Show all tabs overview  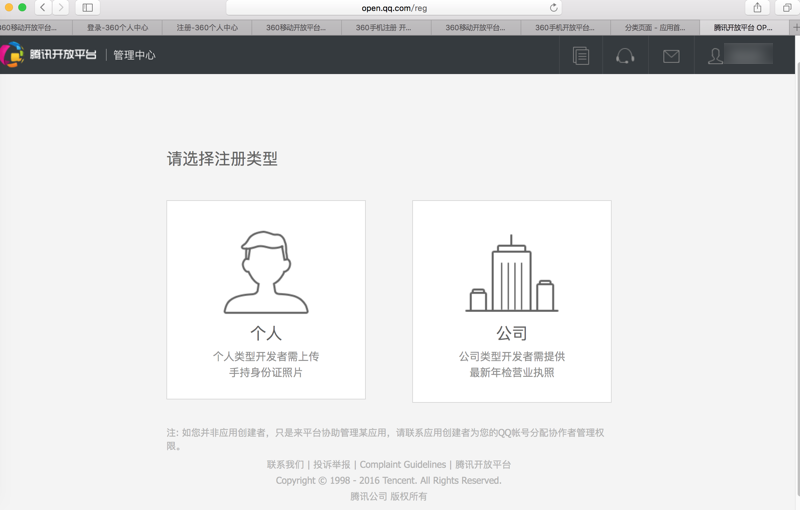coord(787,7)
